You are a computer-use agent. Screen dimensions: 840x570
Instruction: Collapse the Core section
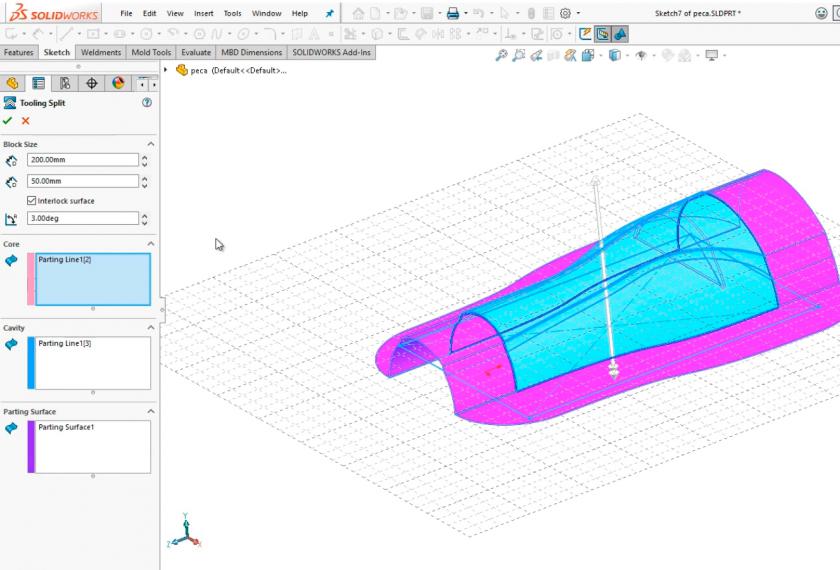151,244
